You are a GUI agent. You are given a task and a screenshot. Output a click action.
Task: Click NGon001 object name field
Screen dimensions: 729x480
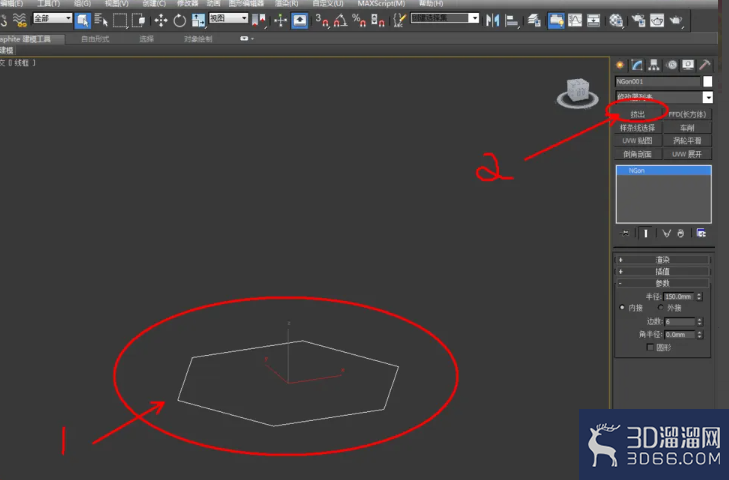pyautogui.click(x=657, y=81)
